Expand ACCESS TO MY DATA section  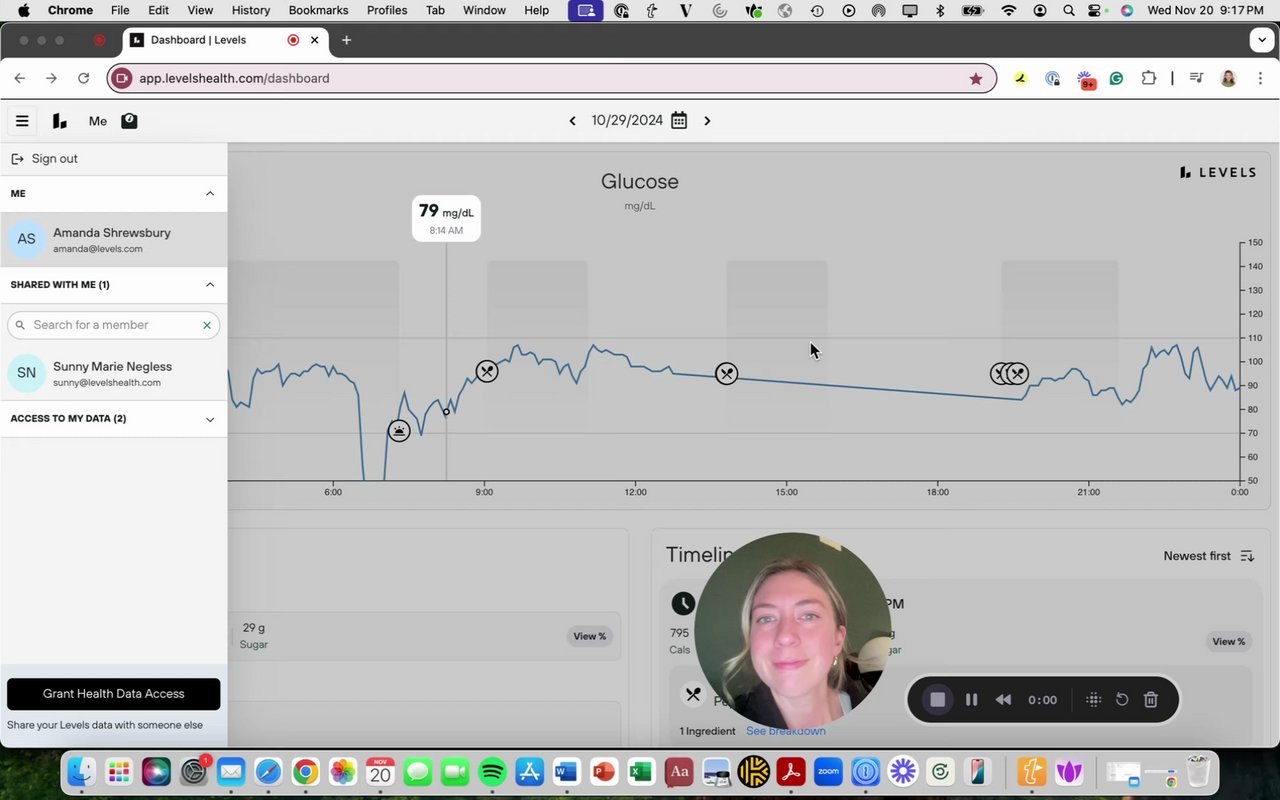pos(210,419)
